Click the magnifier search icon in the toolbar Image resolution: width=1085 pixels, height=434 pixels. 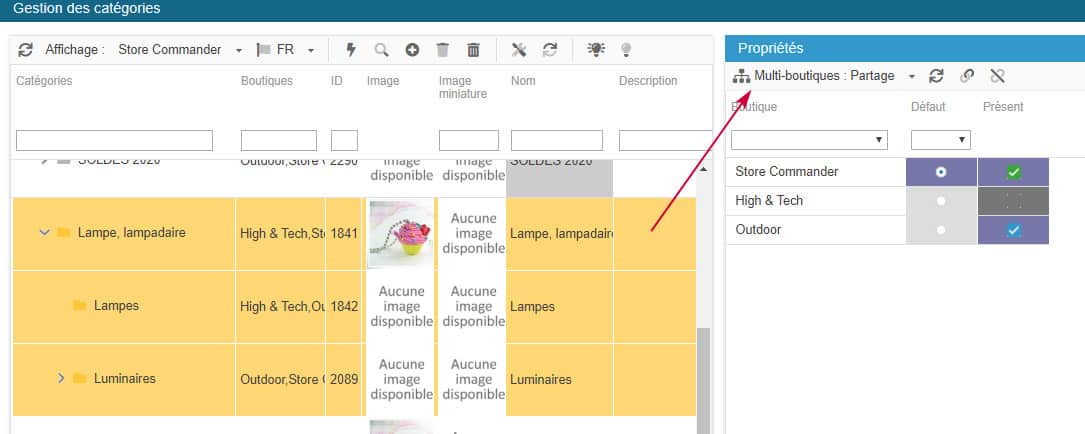pyautogui.click(x=381, y=50)
